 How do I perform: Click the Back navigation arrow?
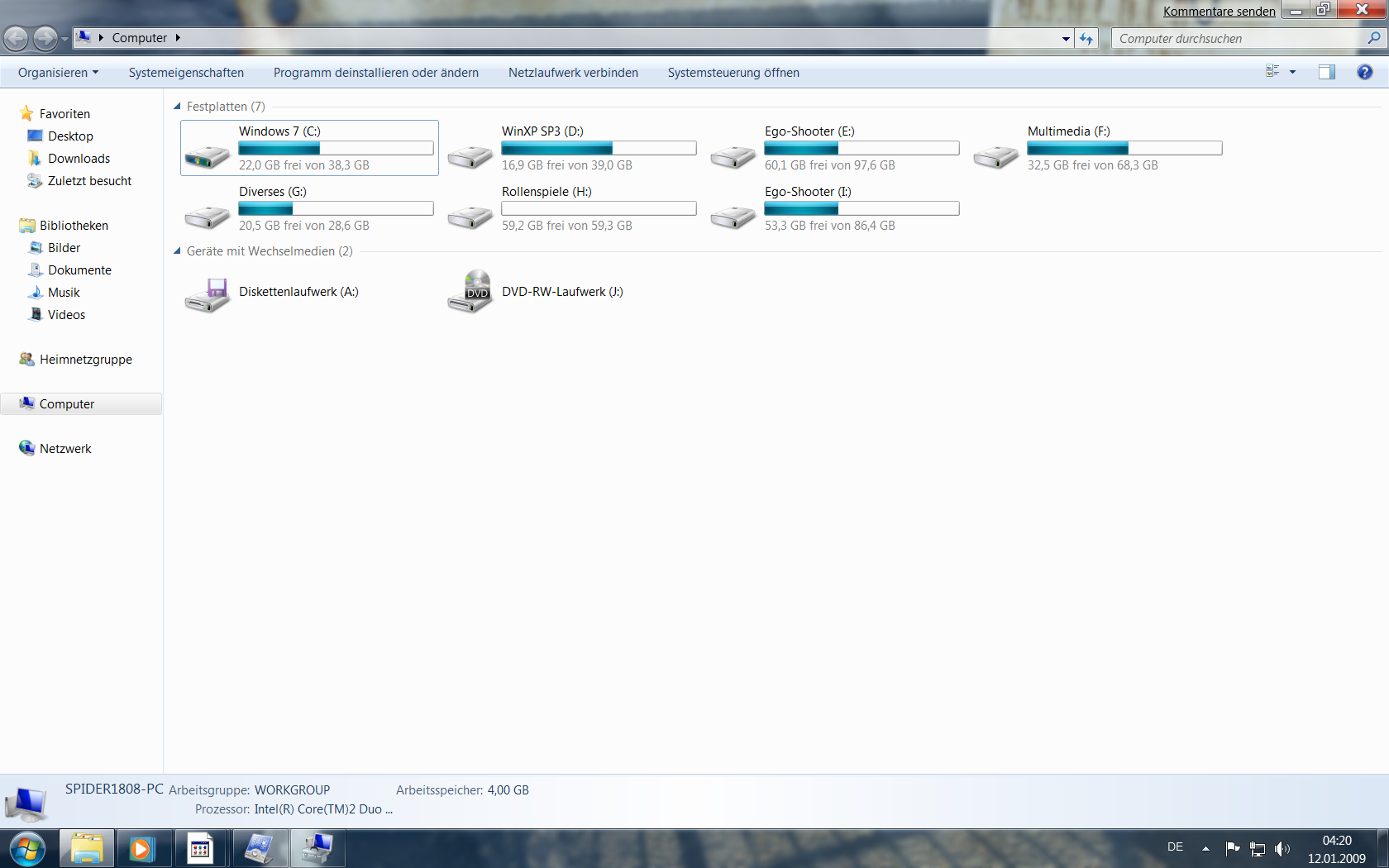(x=16, y=38)
